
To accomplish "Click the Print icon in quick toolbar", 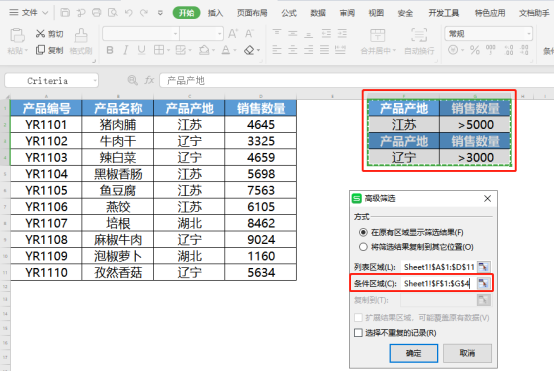I will click(96, 13).
